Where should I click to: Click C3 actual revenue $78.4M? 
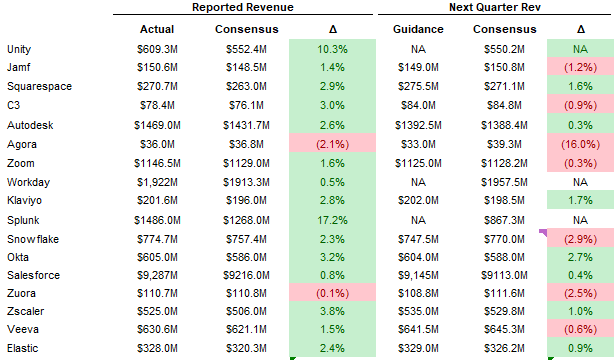click(x=157, y=105)
